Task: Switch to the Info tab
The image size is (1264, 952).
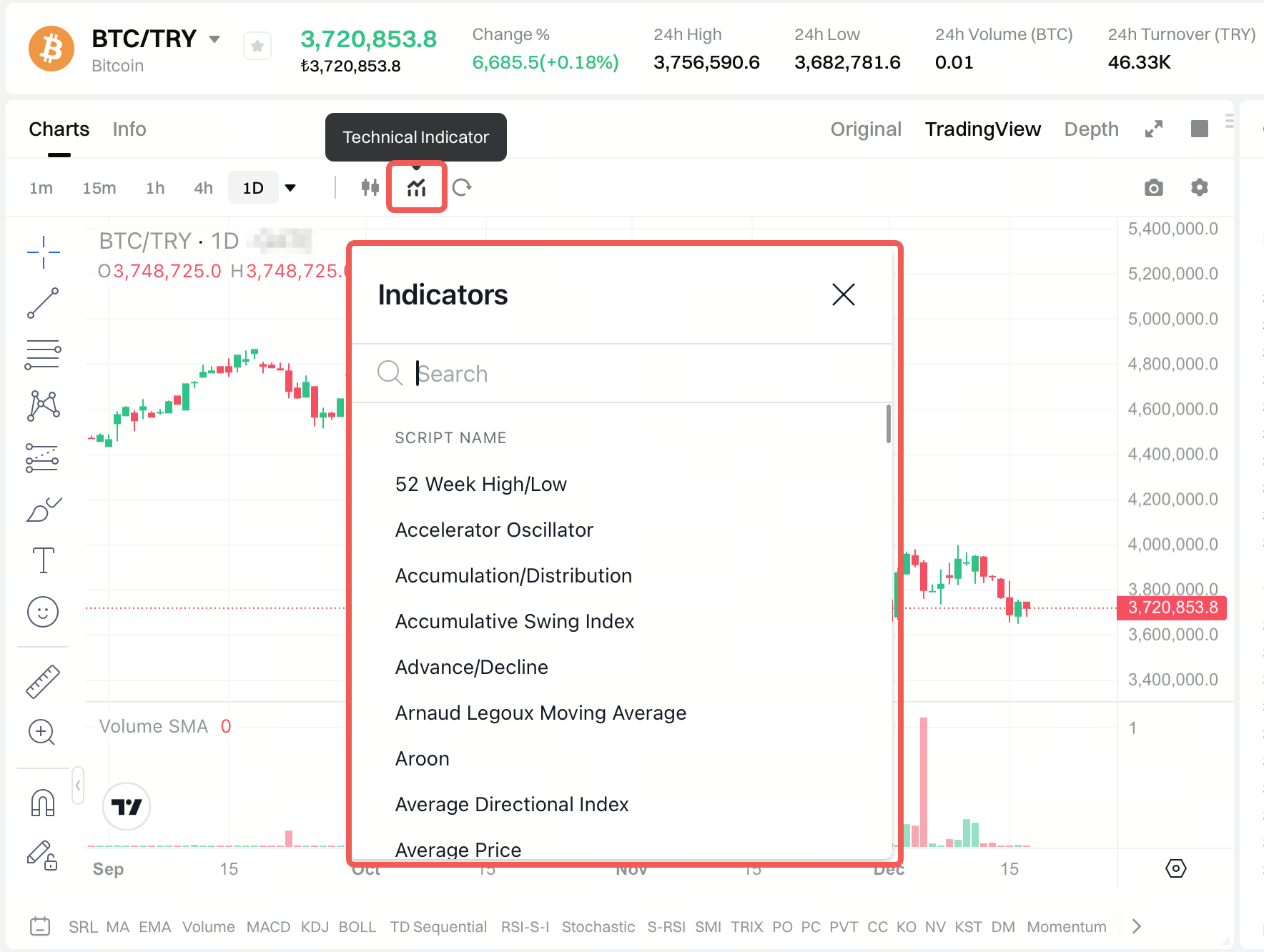Action: (129, 129)
